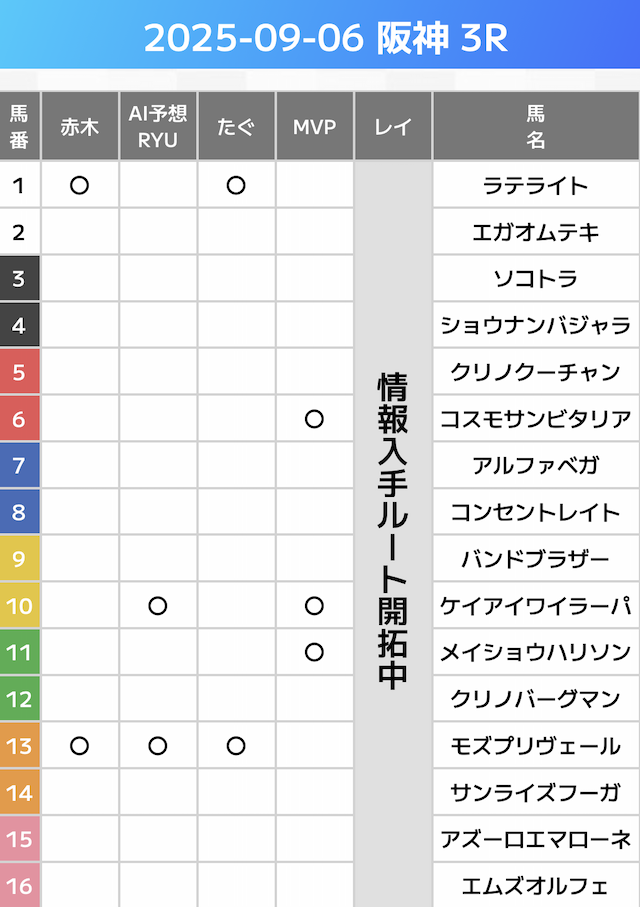The height and width of the screenshot is (907, 640).
Task: Click the green horse number 12 cell
Action: click(20, 699)
